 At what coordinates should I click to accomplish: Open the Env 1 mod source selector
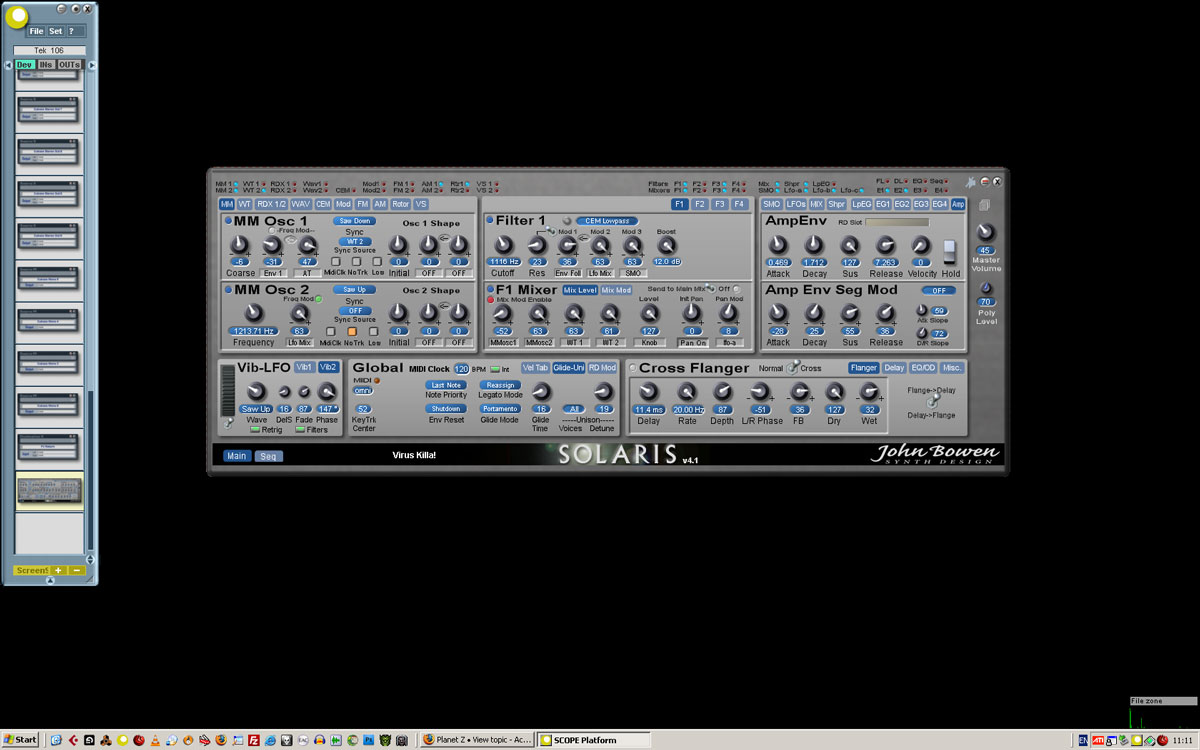[273, 273]
